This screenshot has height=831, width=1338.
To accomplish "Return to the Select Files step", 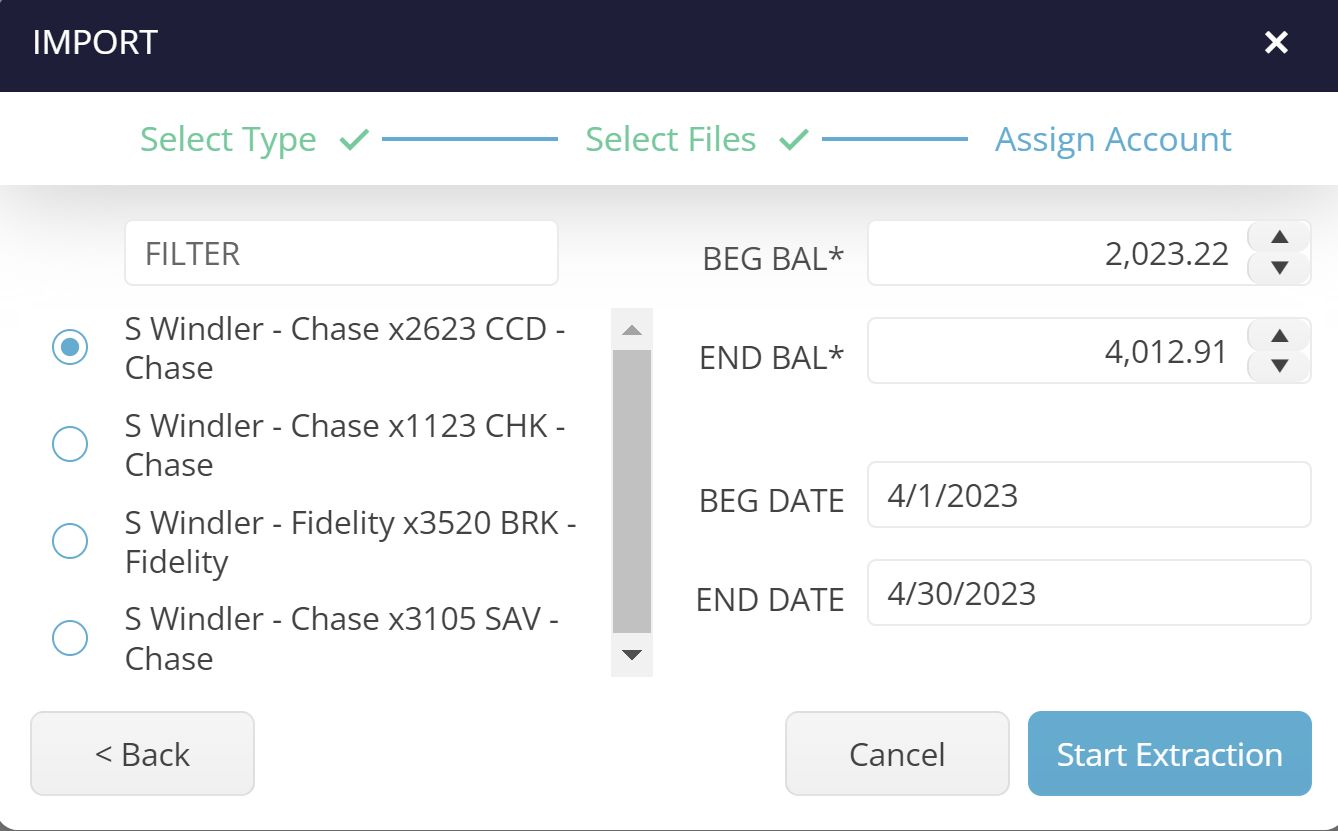I will (x=671, y=139).
